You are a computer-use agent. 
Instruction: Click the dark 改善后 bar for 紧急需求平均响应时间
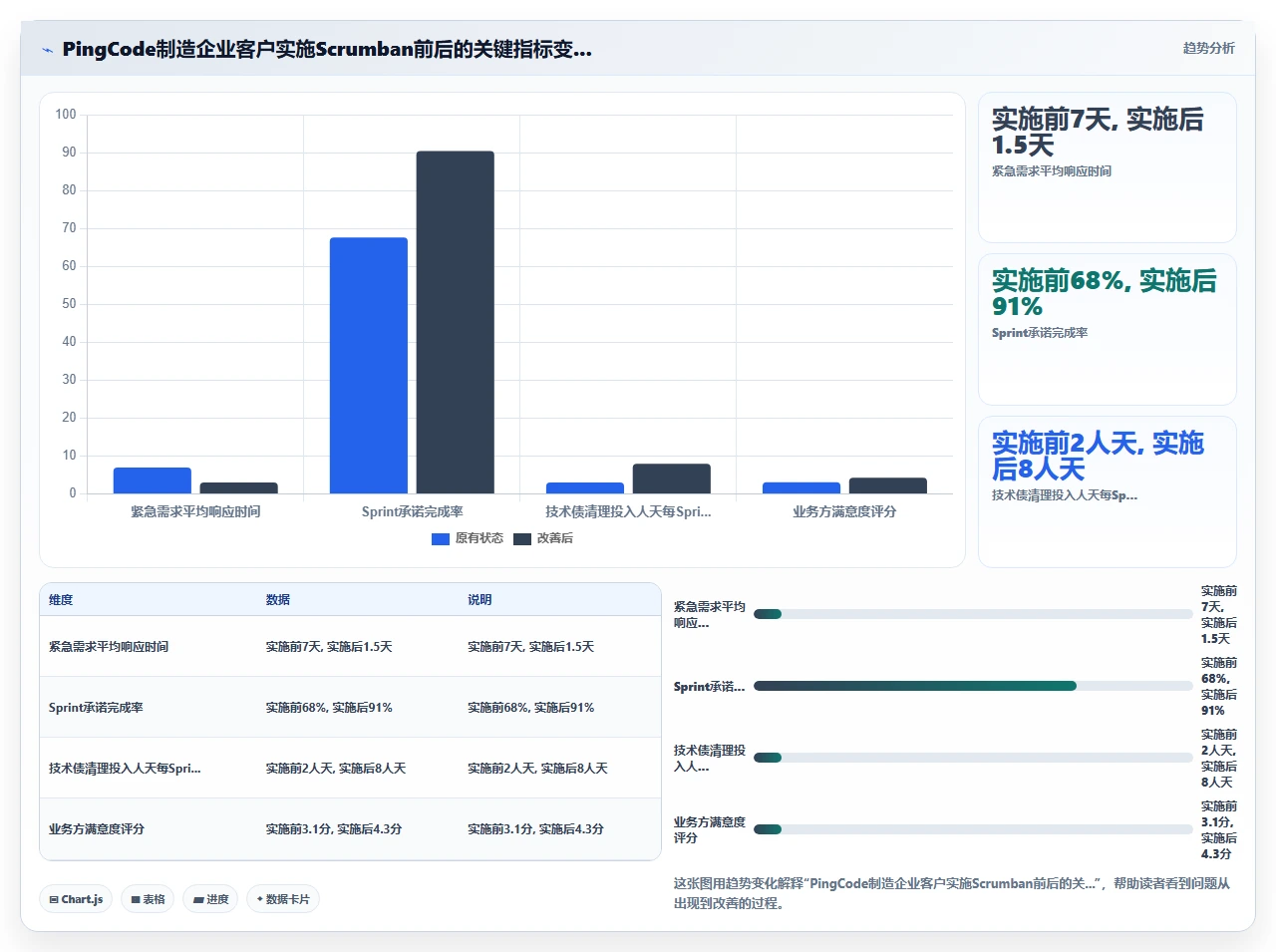239,488
